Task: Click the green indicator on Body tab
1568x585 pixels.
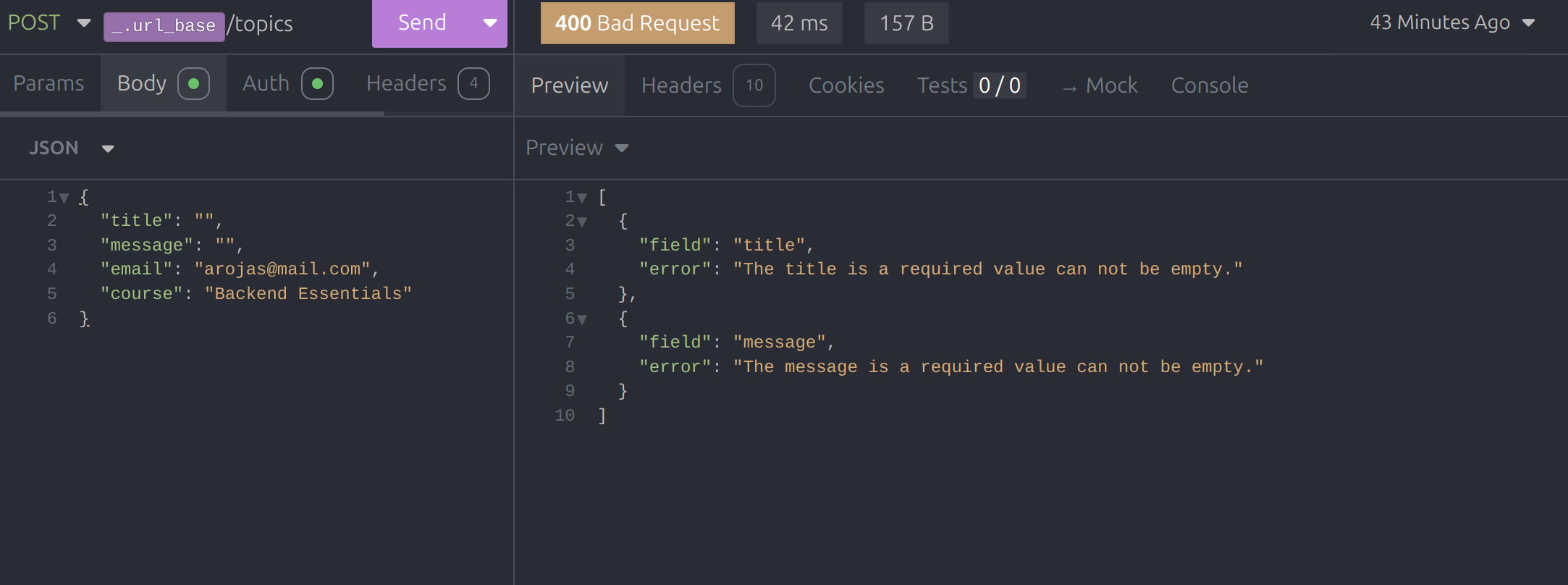Action: (x=193, y=84)
